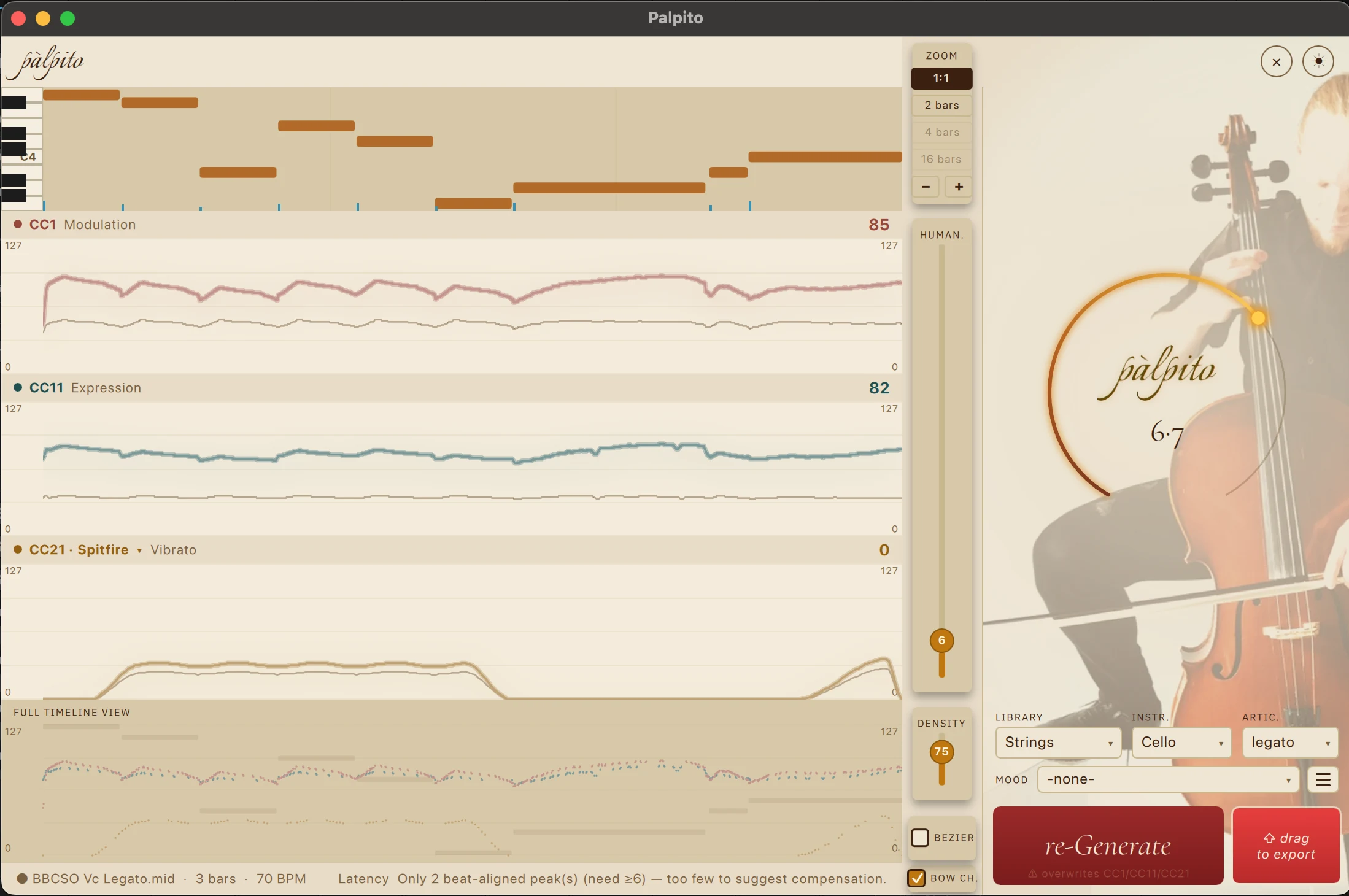The image size is (1349, 896).
Task: Click the CC21 Vibrato orange dot
Action: point(18,549)
